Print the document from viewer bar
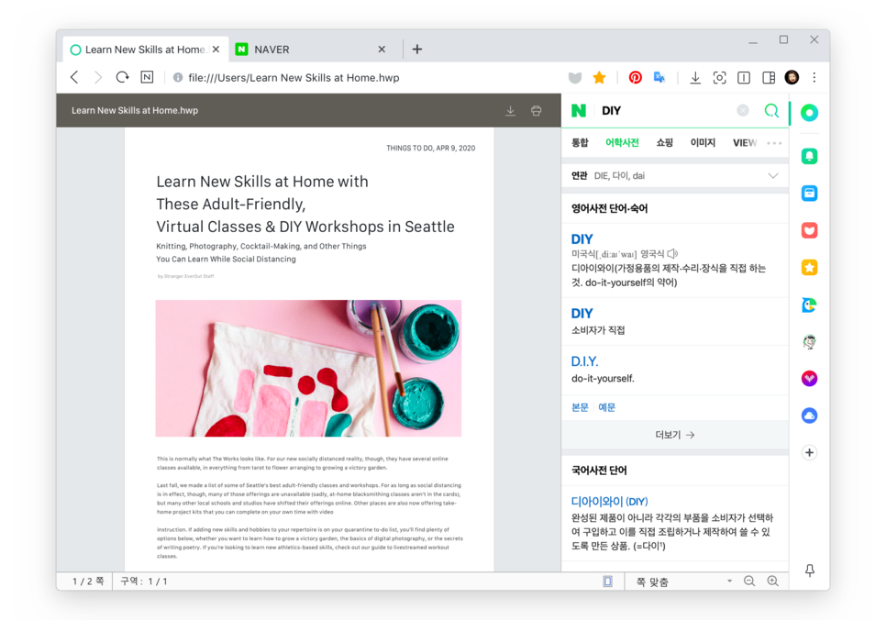 pos(536,111)
